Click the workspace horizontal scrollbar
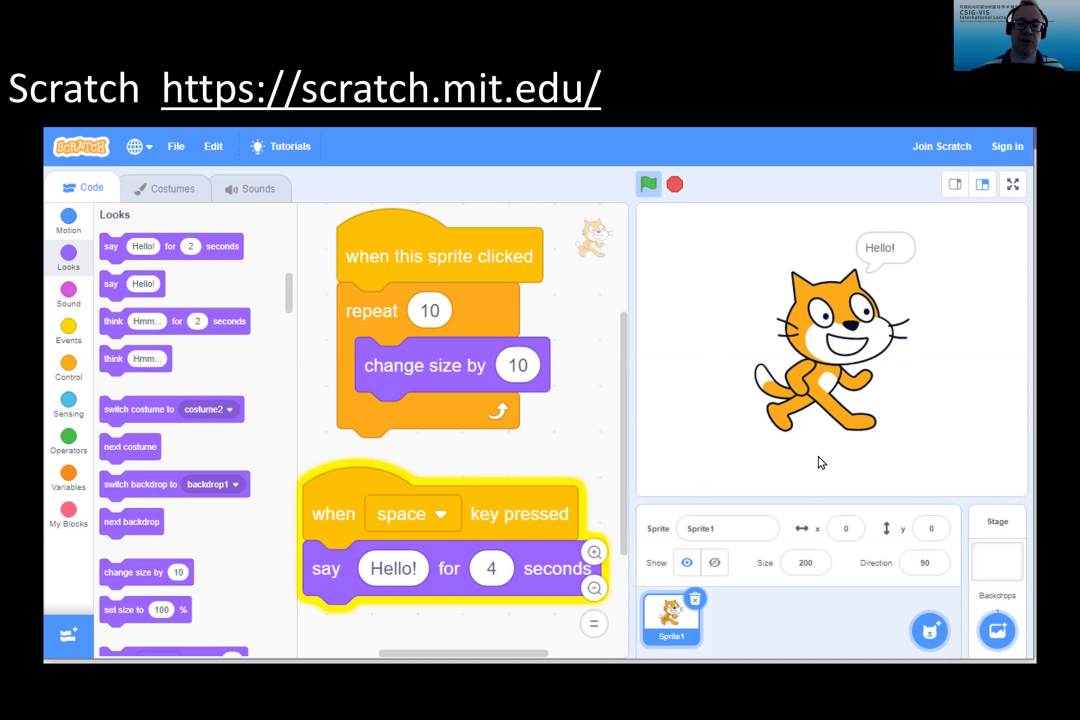This screenshot has height=720, width=1080. (x=464, y=653)
